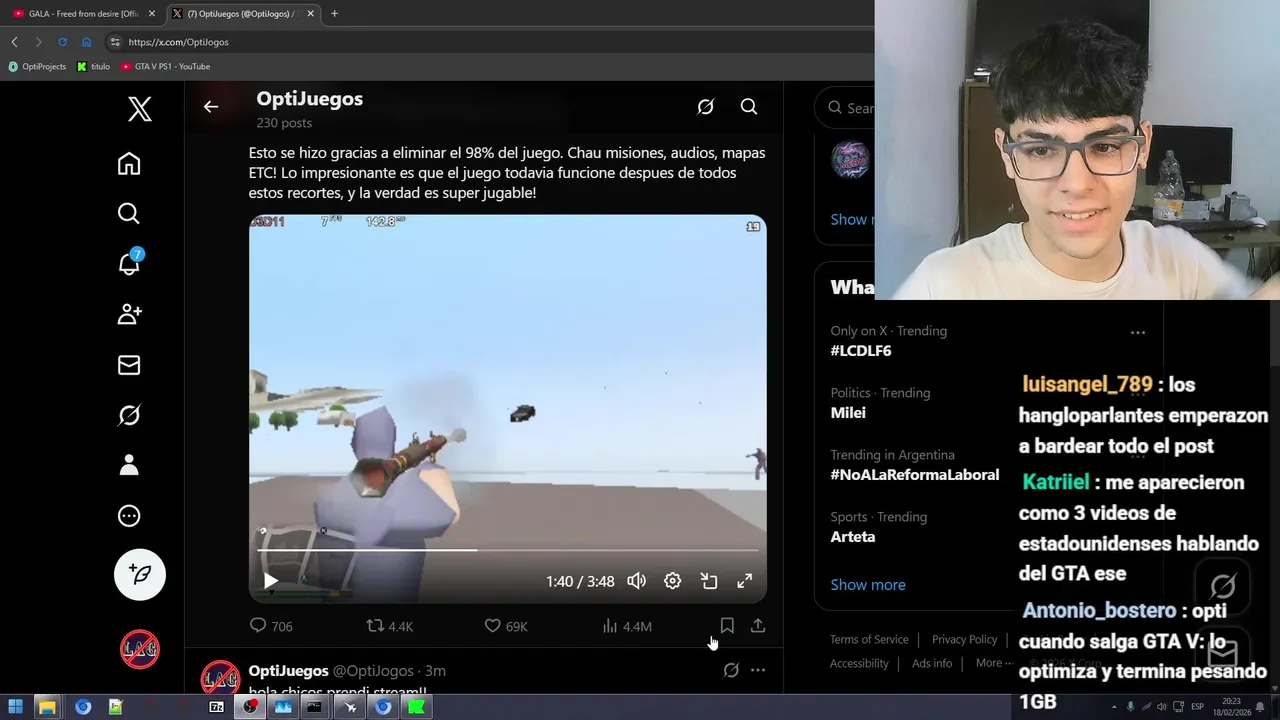Open 7-Zip from the taskbar
Screen dimensions: 1280x720
coord(216,707)
